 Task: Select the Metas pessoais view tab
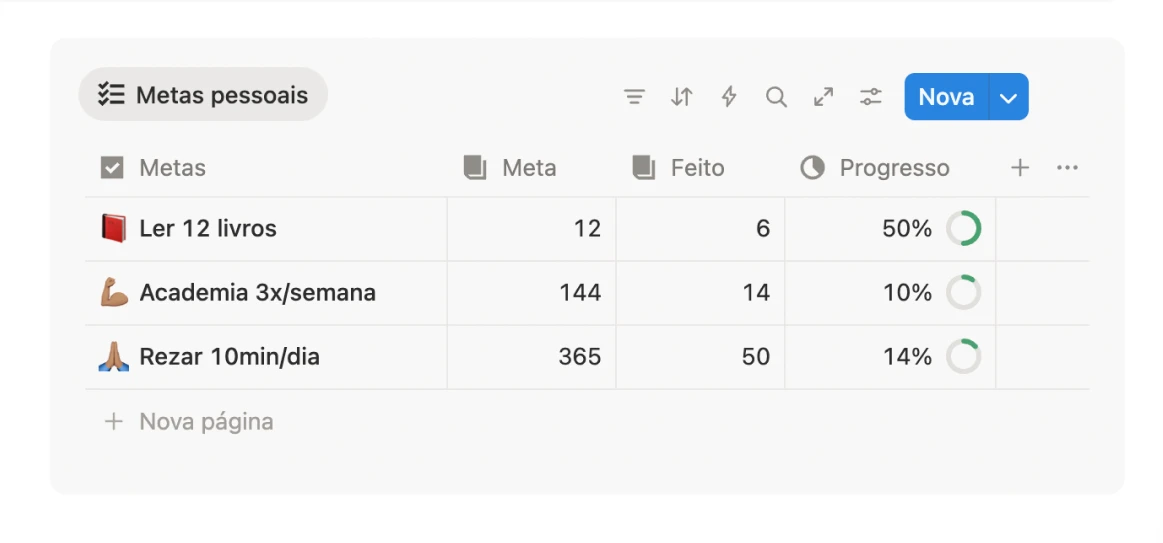tap(204, 95)
